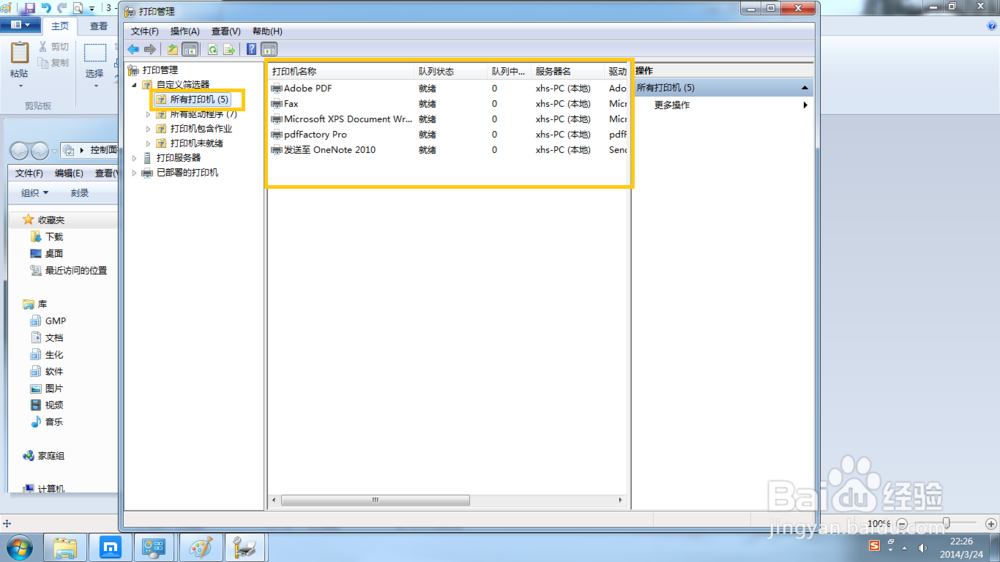Click the Export List toolbar icon
1000x562 pixels.
tap(229, 49)
